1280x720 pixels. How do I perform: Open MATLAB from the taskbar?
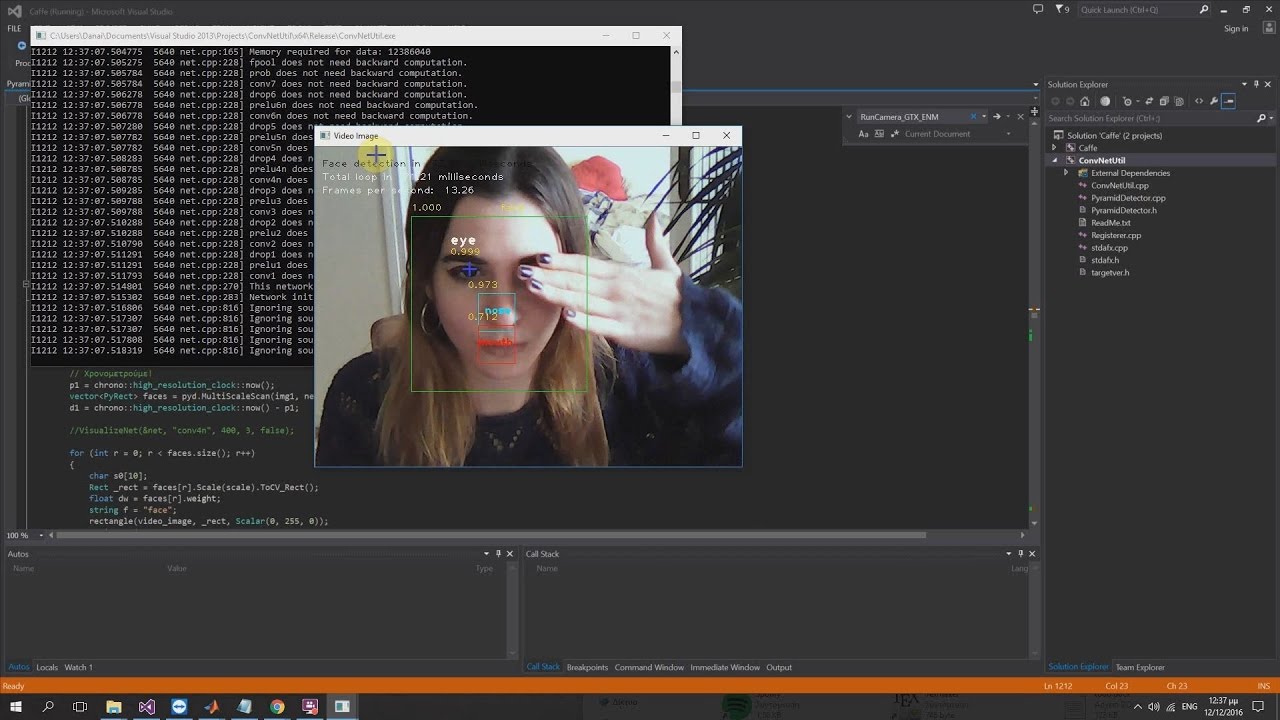click(x=212, y=706)
